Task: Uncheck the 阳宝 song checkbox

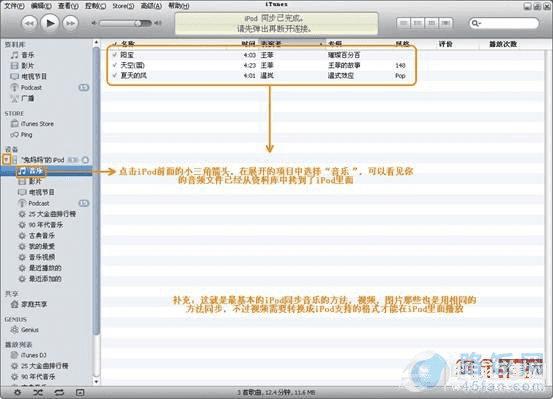Action: [x=114, y=55]
